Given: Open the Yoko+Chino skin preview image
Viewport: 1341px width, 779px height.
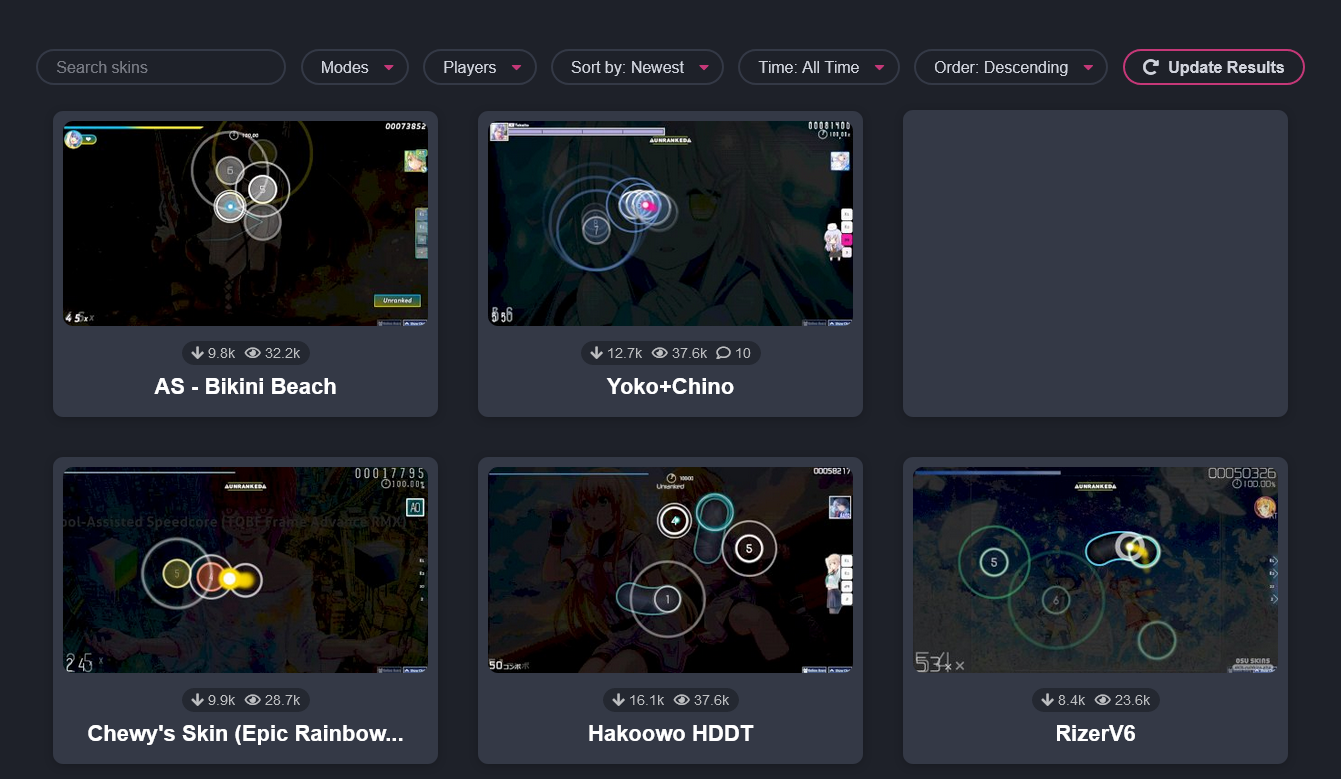Looking at the screenshot, I should [670, 223].
